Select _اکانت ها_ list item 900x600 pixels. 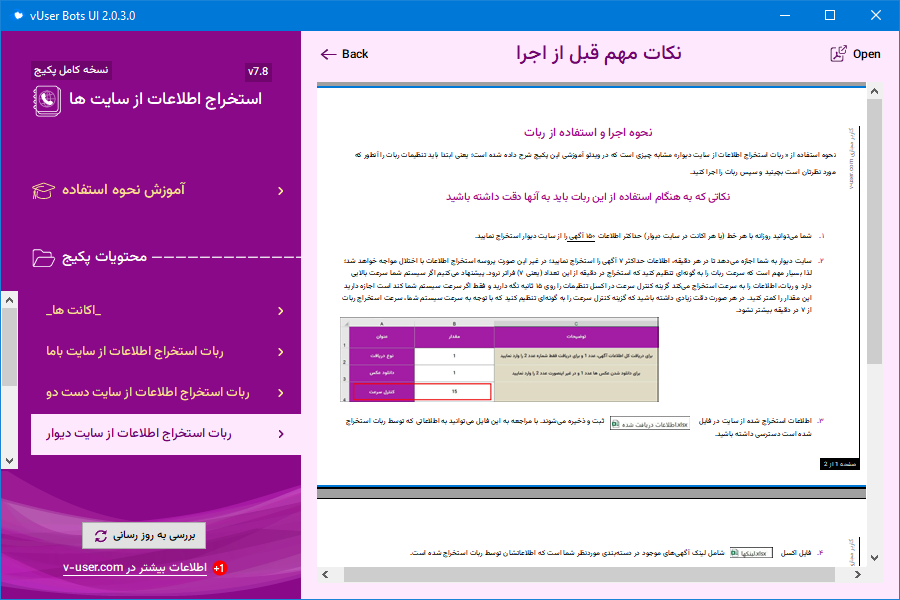(x=166, y=311)
